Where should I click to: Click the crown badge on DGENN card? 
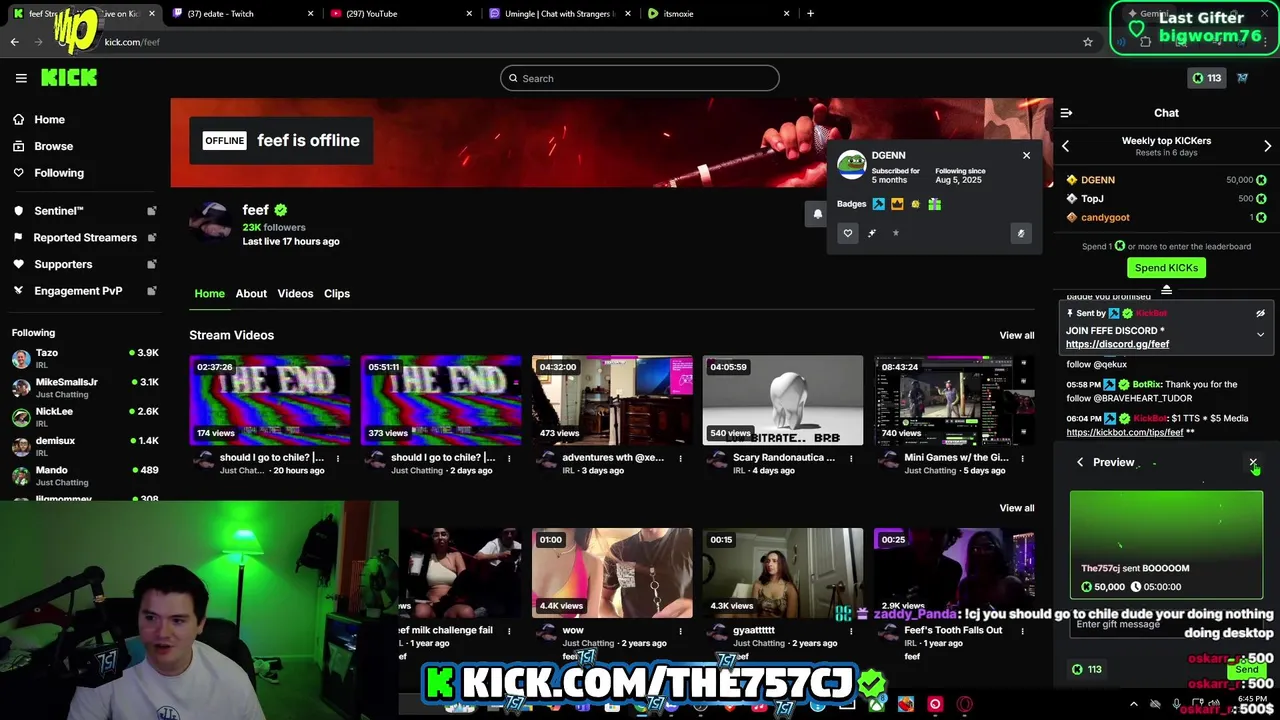tap(897, 204)
